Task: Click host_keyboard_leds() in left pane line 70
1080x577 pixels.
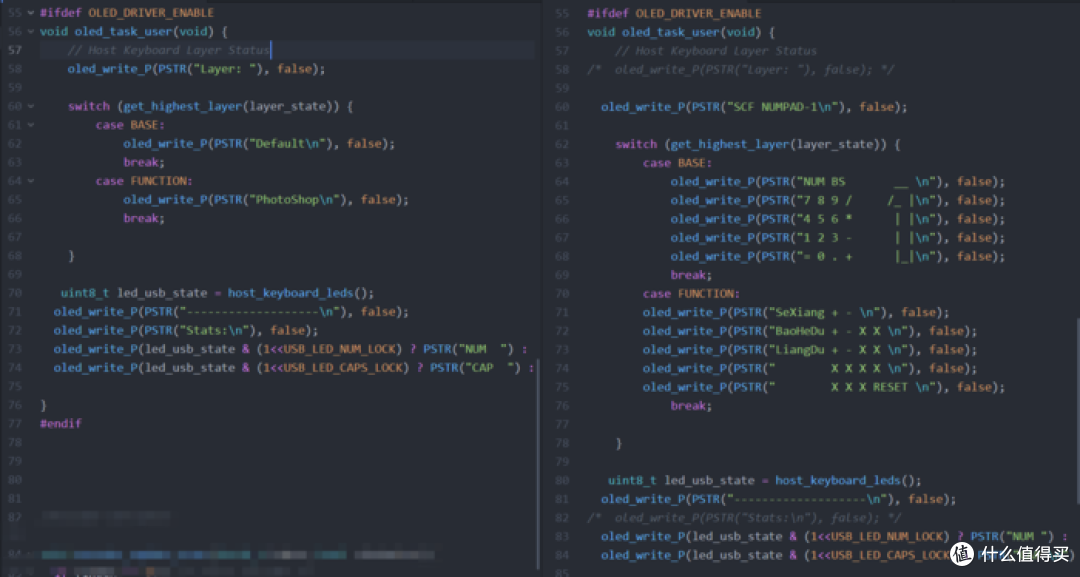Action: pos(300,293)
